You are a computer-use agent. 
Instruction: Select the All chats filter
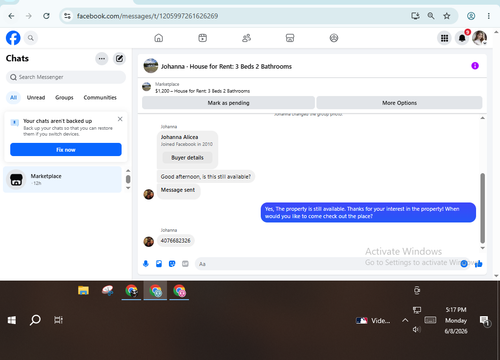point(13,97)
